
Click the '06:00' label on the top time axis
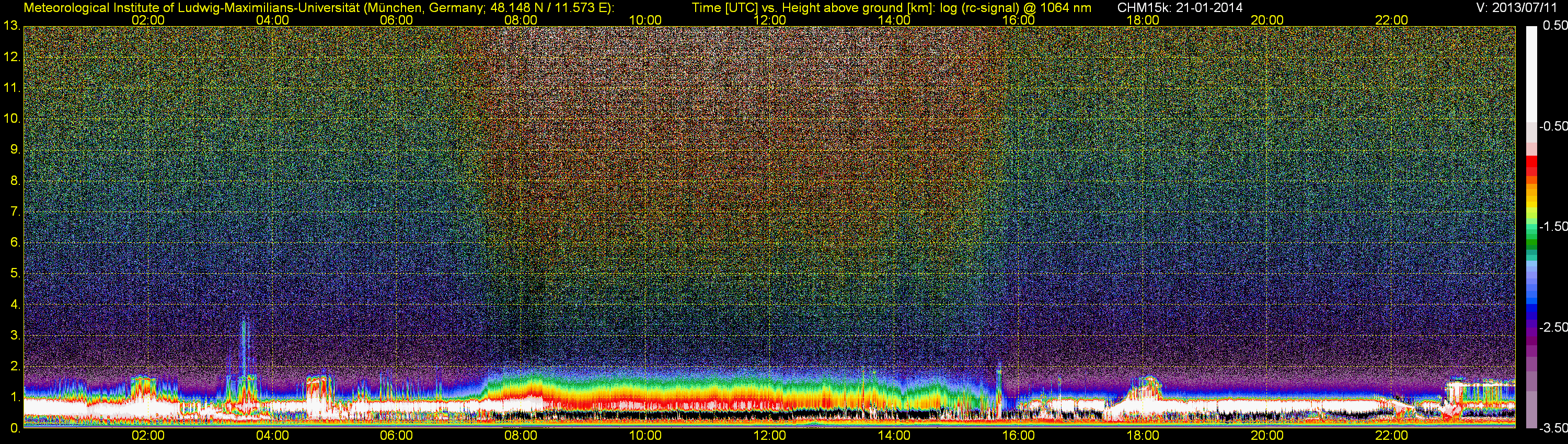click(396, 20)
